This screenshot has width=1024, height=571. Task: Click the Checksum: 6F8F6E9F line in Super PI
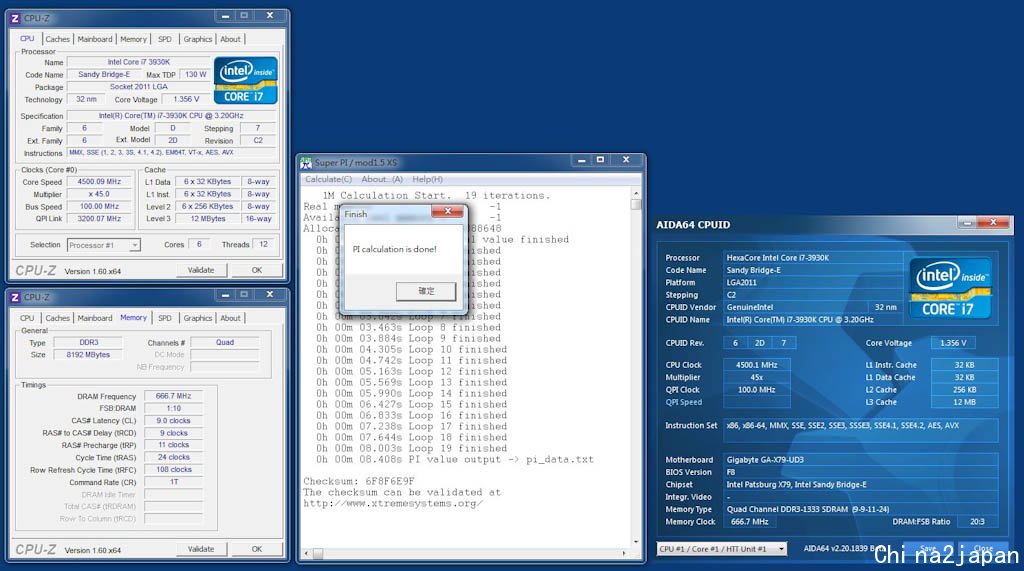tap(359, 481)
